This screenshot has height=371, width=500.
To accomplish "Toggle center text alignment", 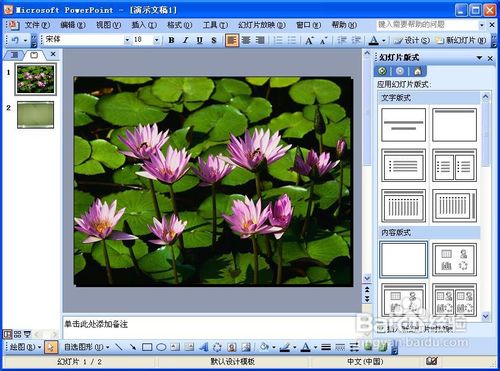I will (x=246, y=40).
